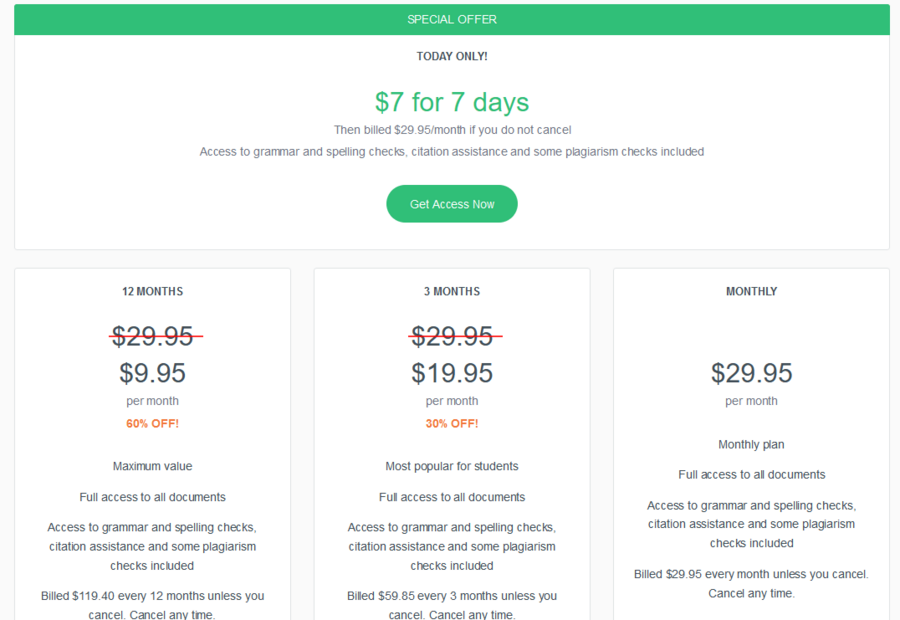Pick the MONTHLY plan heading
The height and width of the screenshot is (620, 900).
click(x=751, y=292)
